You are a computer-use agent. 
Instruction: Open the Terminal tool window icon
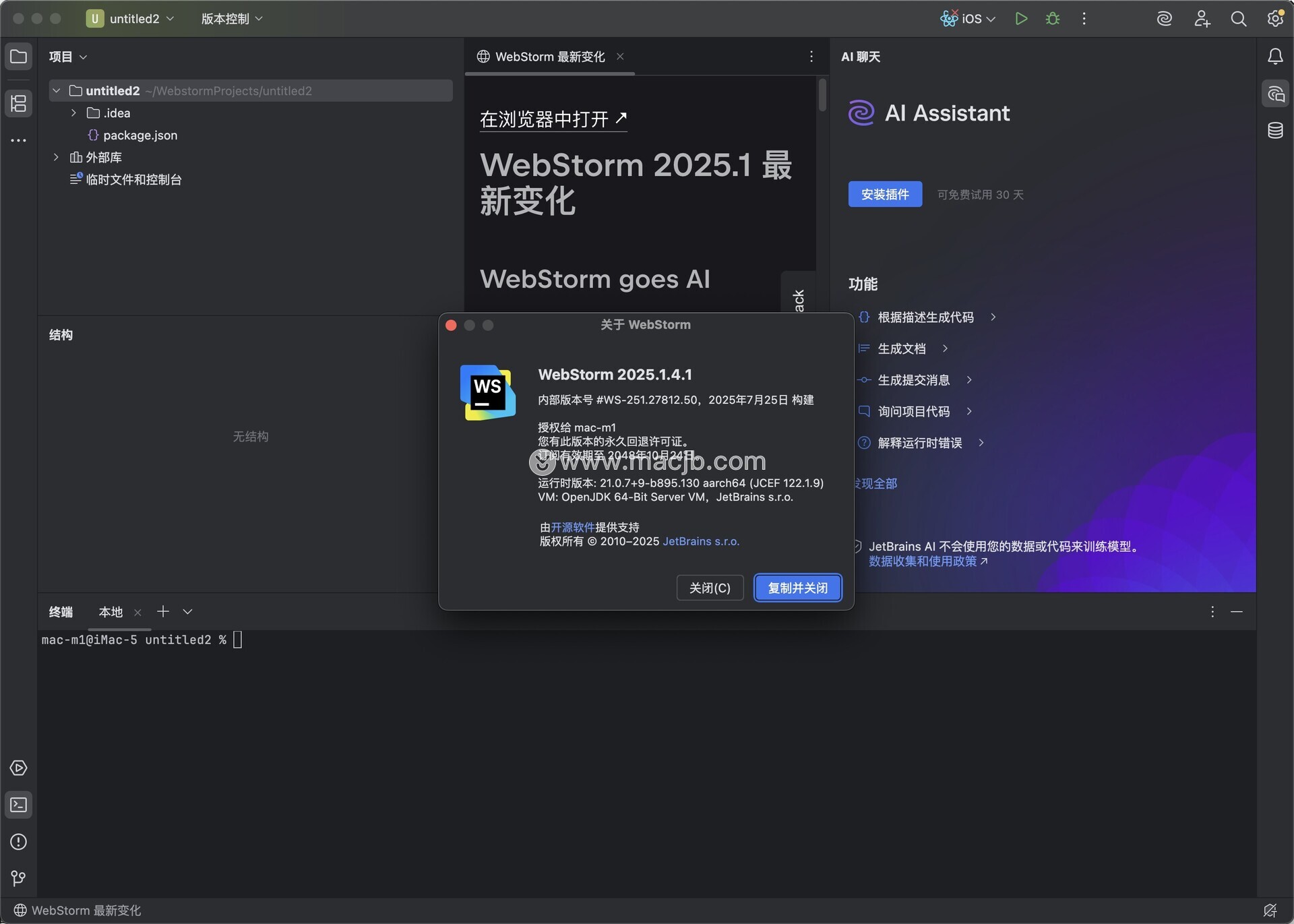(18, 805)
